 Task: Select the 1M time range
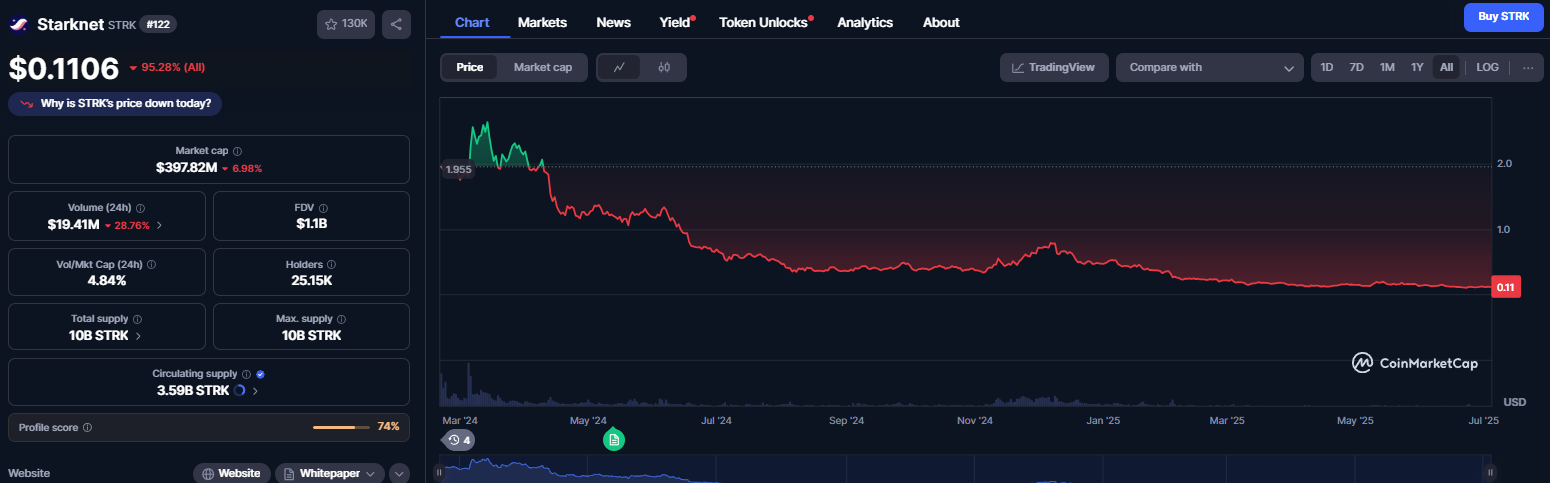pyautogui.click(x=1387, y=67)
